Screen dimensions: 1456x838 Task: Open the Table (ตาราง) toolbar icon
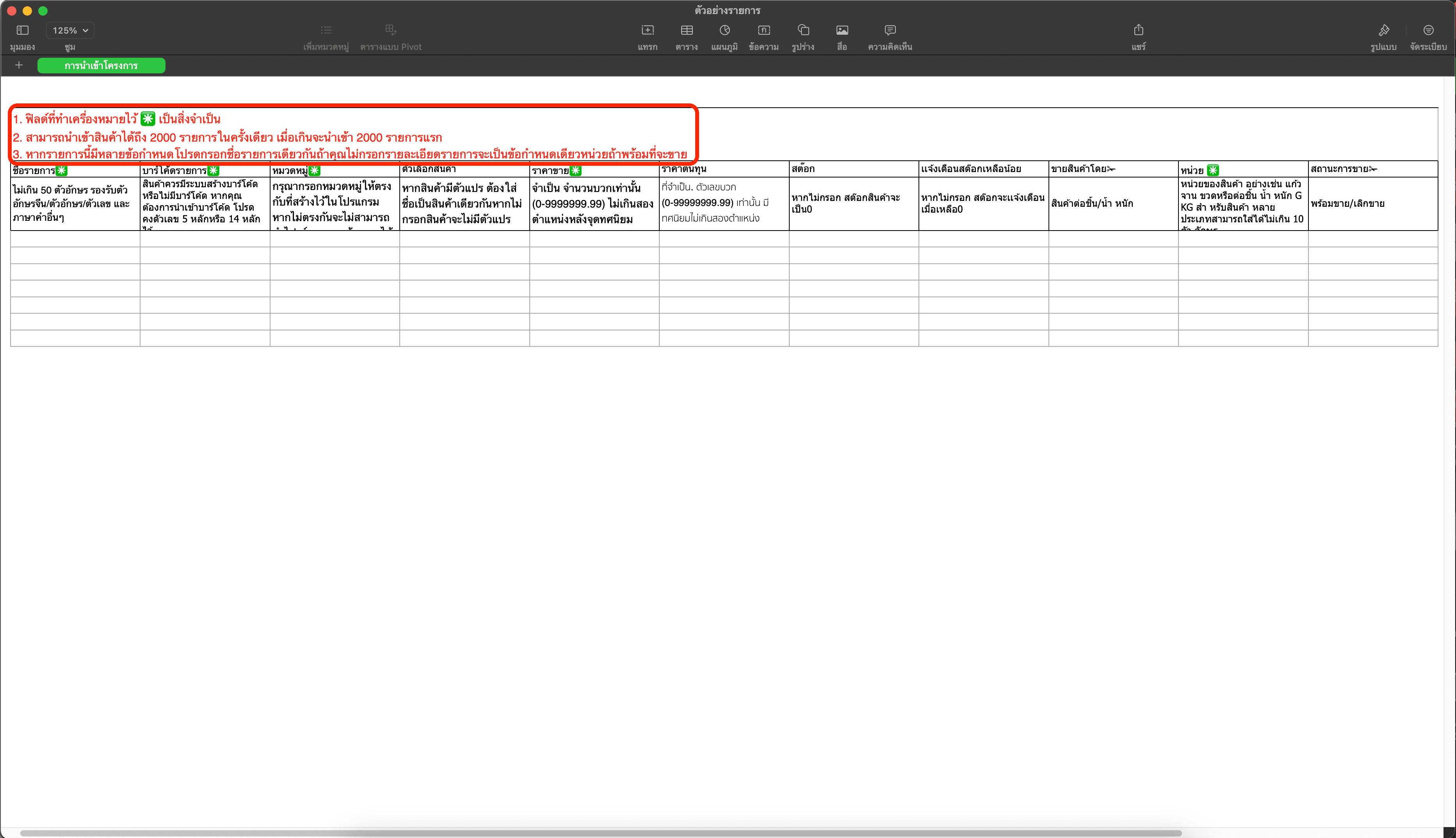click(686, 30)
